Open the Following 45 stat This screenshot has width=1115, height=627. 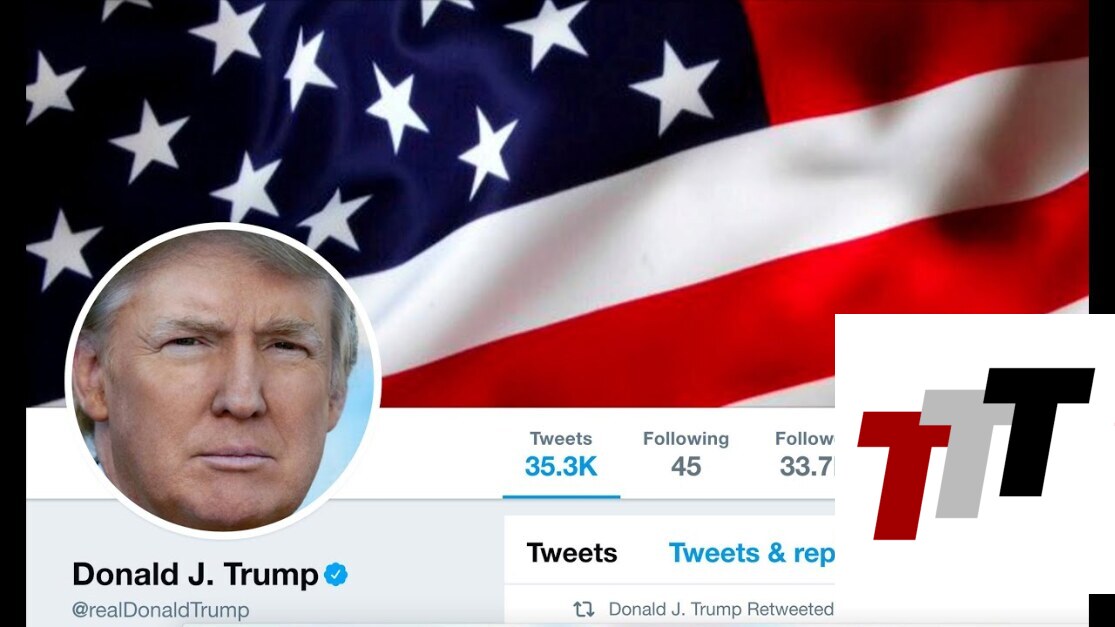(x=686, y=454)
